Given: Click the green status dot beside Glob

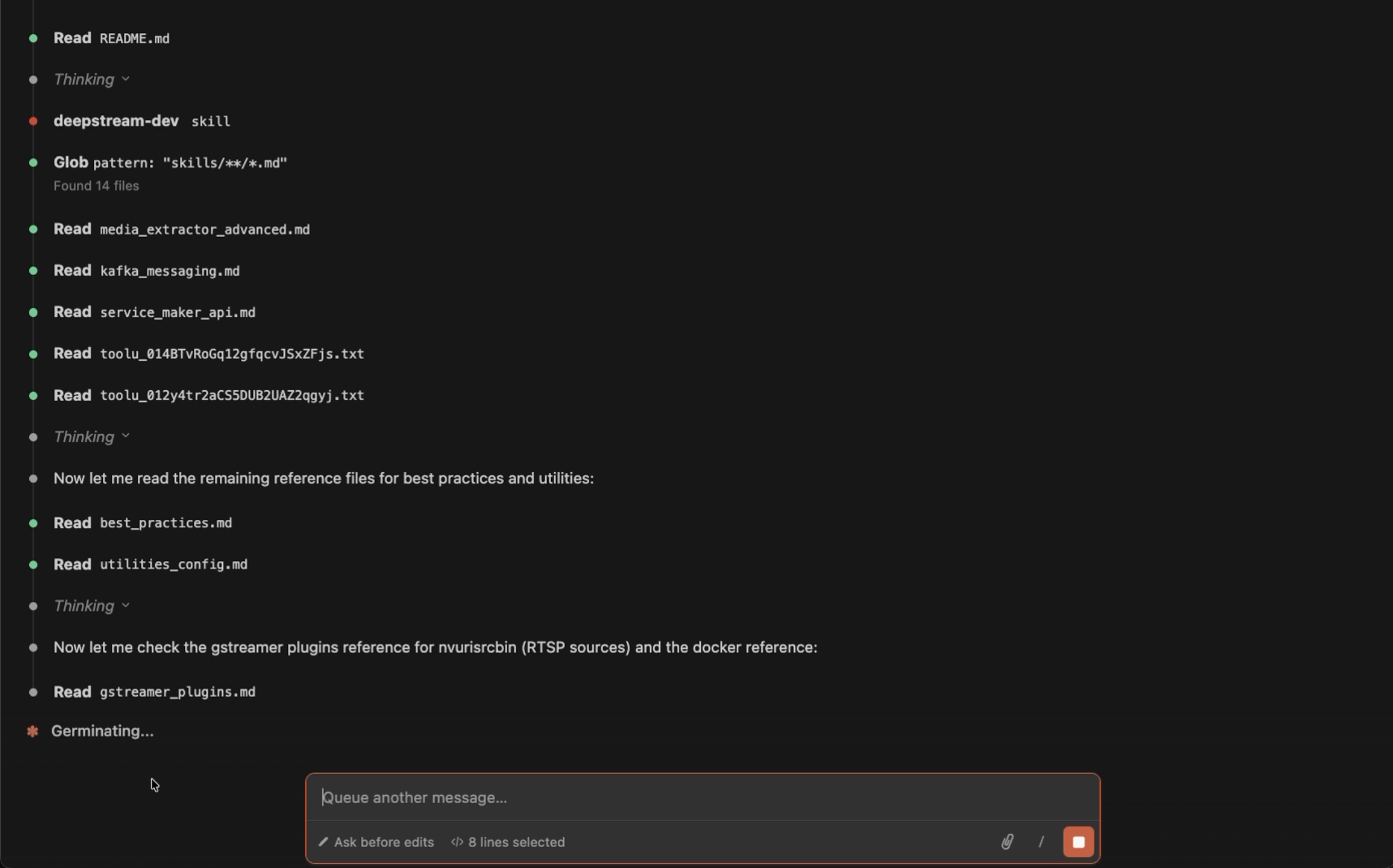Looking at the screenshot, I should pyautogui.click(x=33, y=163).
